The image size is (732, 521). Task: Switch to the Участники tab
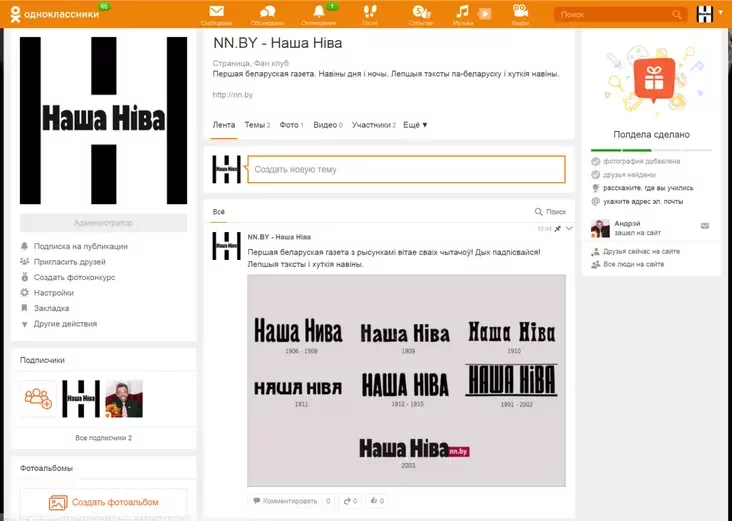point(374,125)
